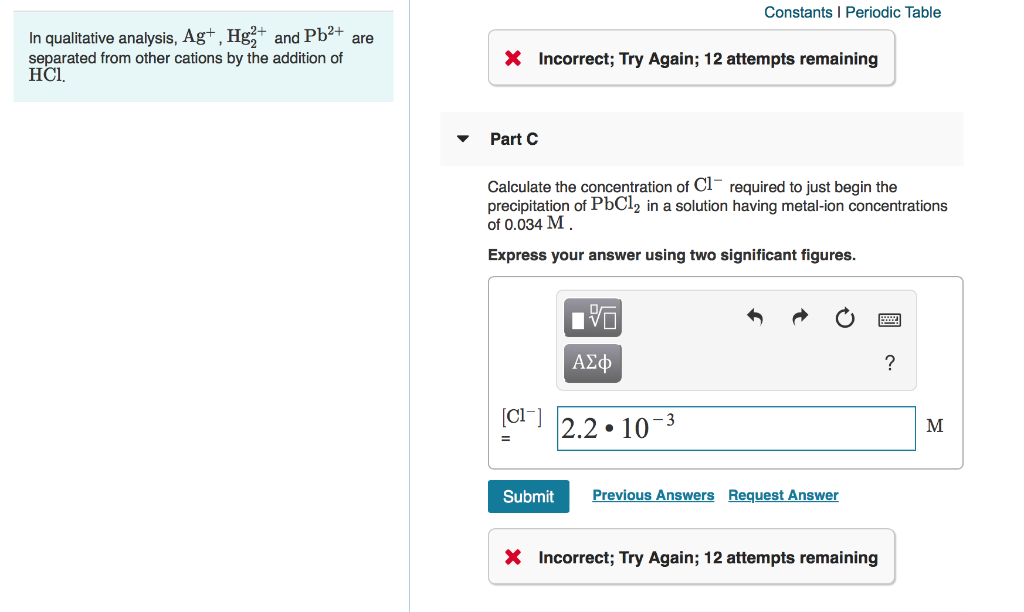This screenshot has width=1024, height=612.
Task: View Previous Answers
Action: (653, 495)
